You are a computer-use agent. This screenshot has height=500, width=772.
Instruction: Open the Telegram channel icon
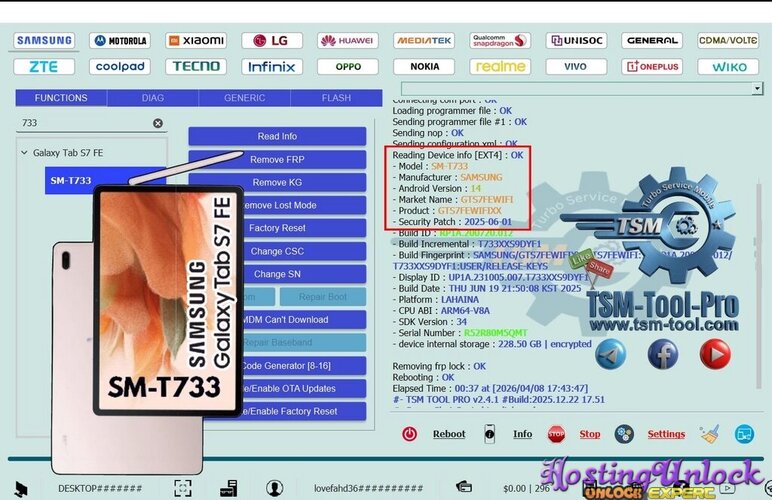coord(611,354)
